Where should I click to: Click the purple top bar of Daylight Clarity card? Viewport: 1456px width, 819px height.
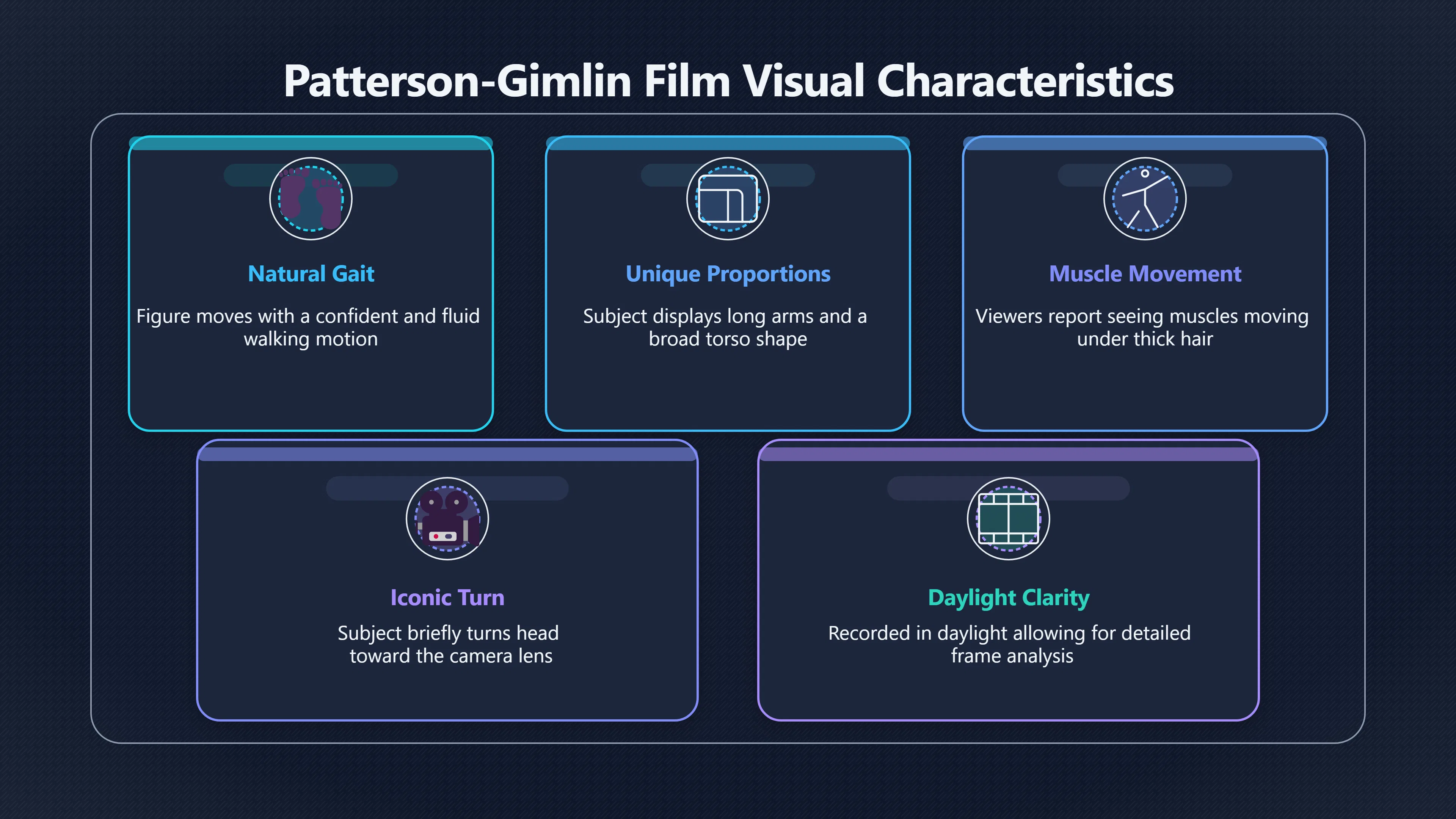[x=1009, y=454]
